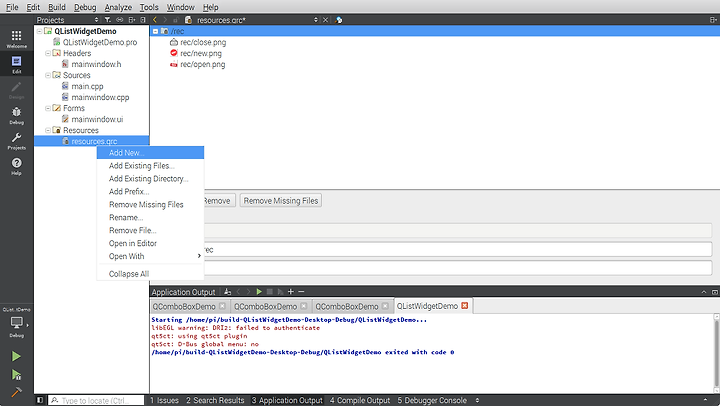This screenshot has height=406, width=720.
Task: Click the Remove Missing Files button
Action: 281,201
